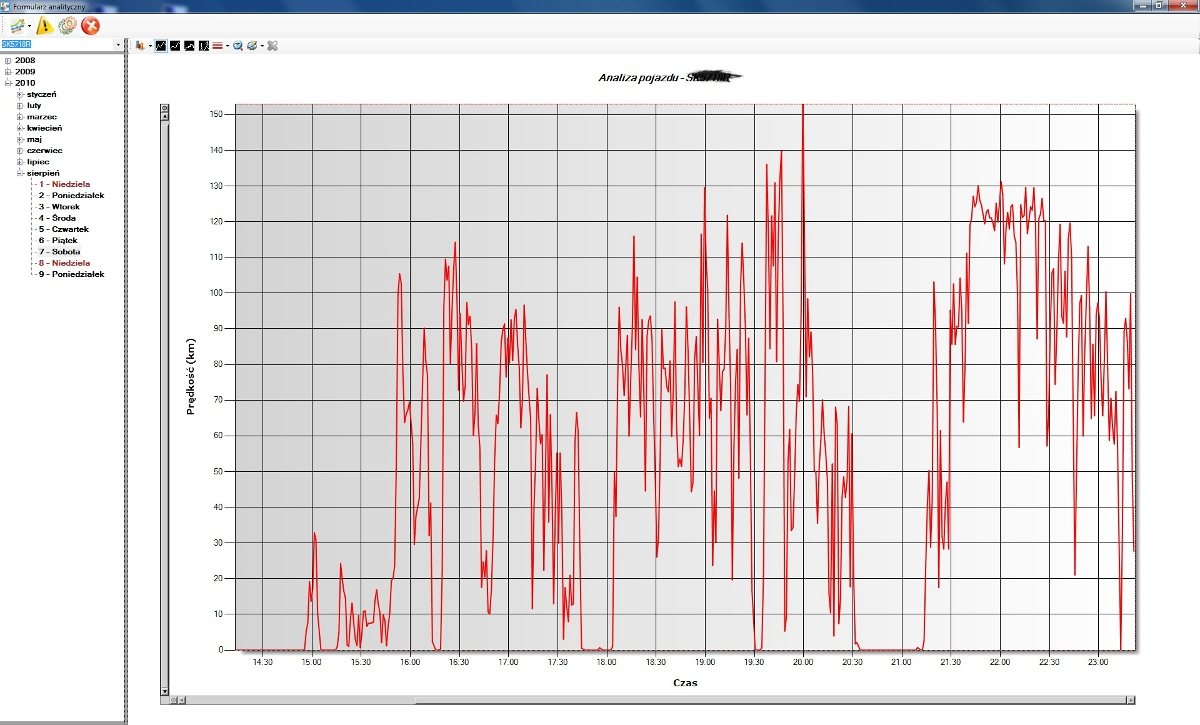The width and height of the screenshot is (1200, 725).
Task: Select day 4 - Środa
Action: [57, 218]
